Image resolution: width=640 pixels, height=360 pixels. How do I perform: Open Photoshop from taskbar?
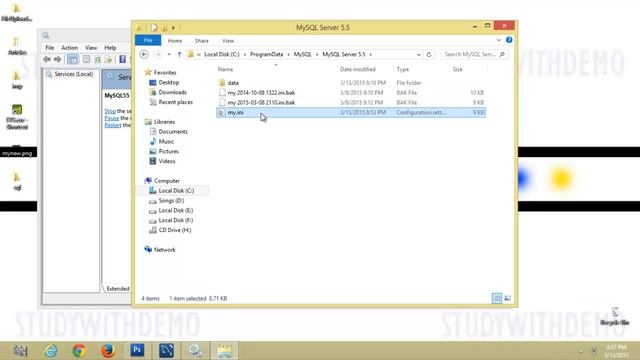coord(137,351)
